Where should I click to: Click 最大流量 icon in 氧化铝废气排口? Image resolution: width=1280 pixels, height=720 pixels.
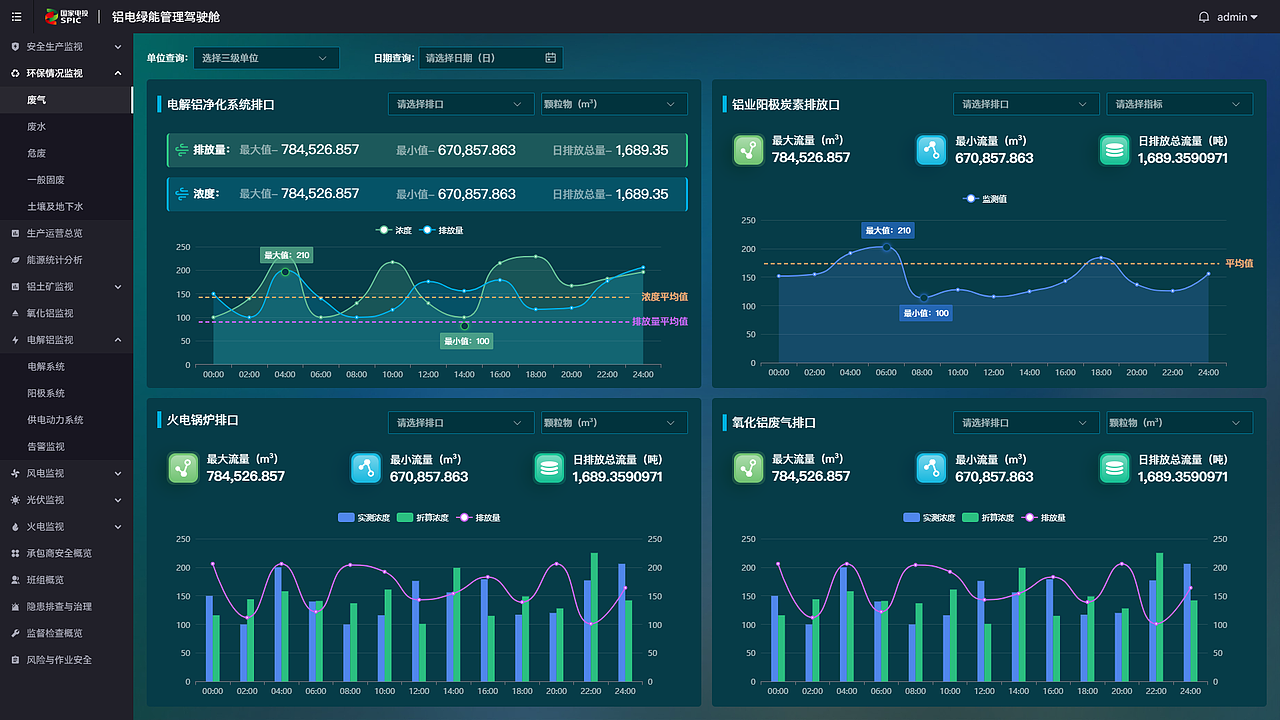(x=748, y=468)
